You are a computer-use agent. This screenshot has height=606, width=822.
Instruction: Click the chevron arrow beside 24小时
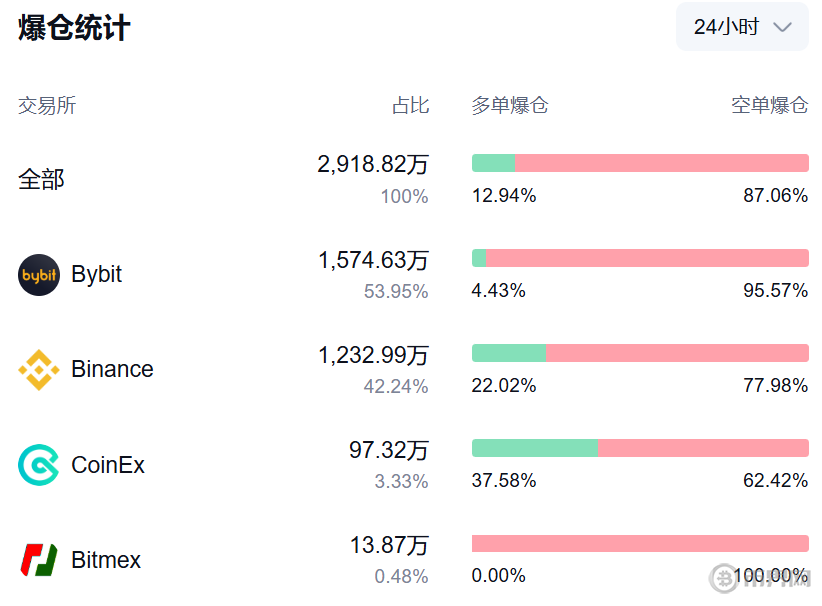(783, 27)
